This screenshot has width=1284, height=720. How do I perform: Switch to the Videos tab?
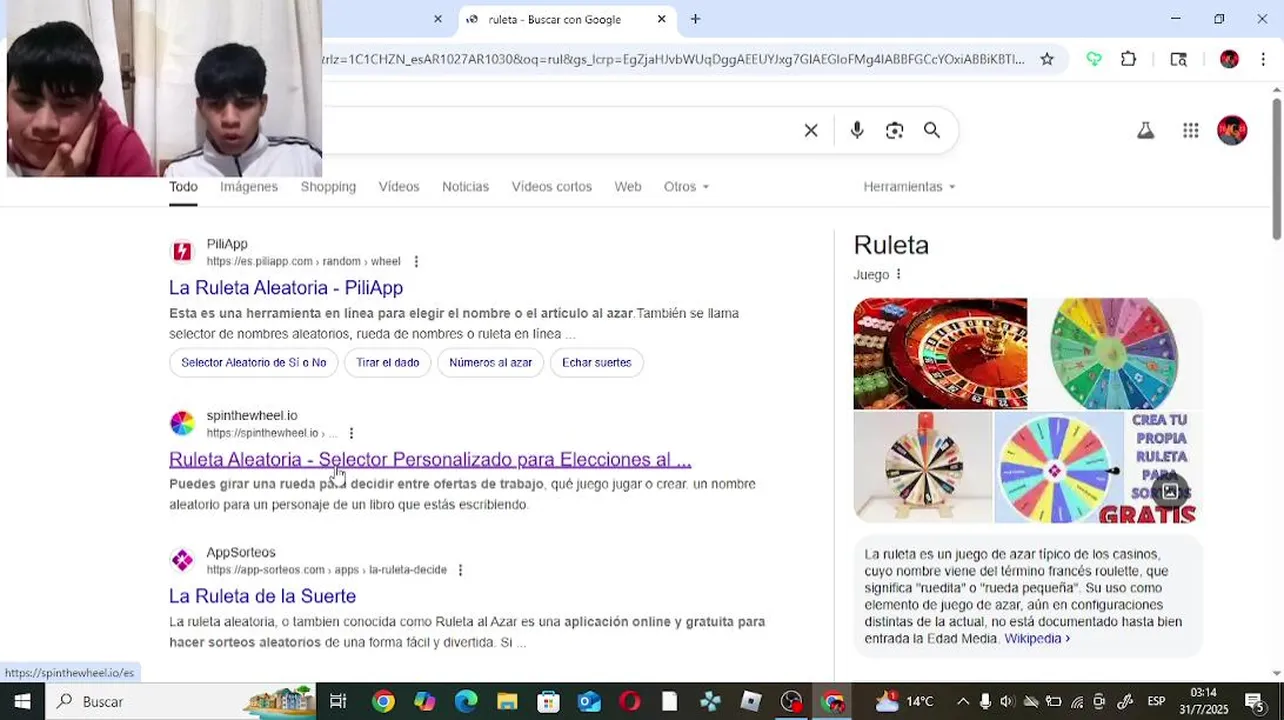coord(399,187)
